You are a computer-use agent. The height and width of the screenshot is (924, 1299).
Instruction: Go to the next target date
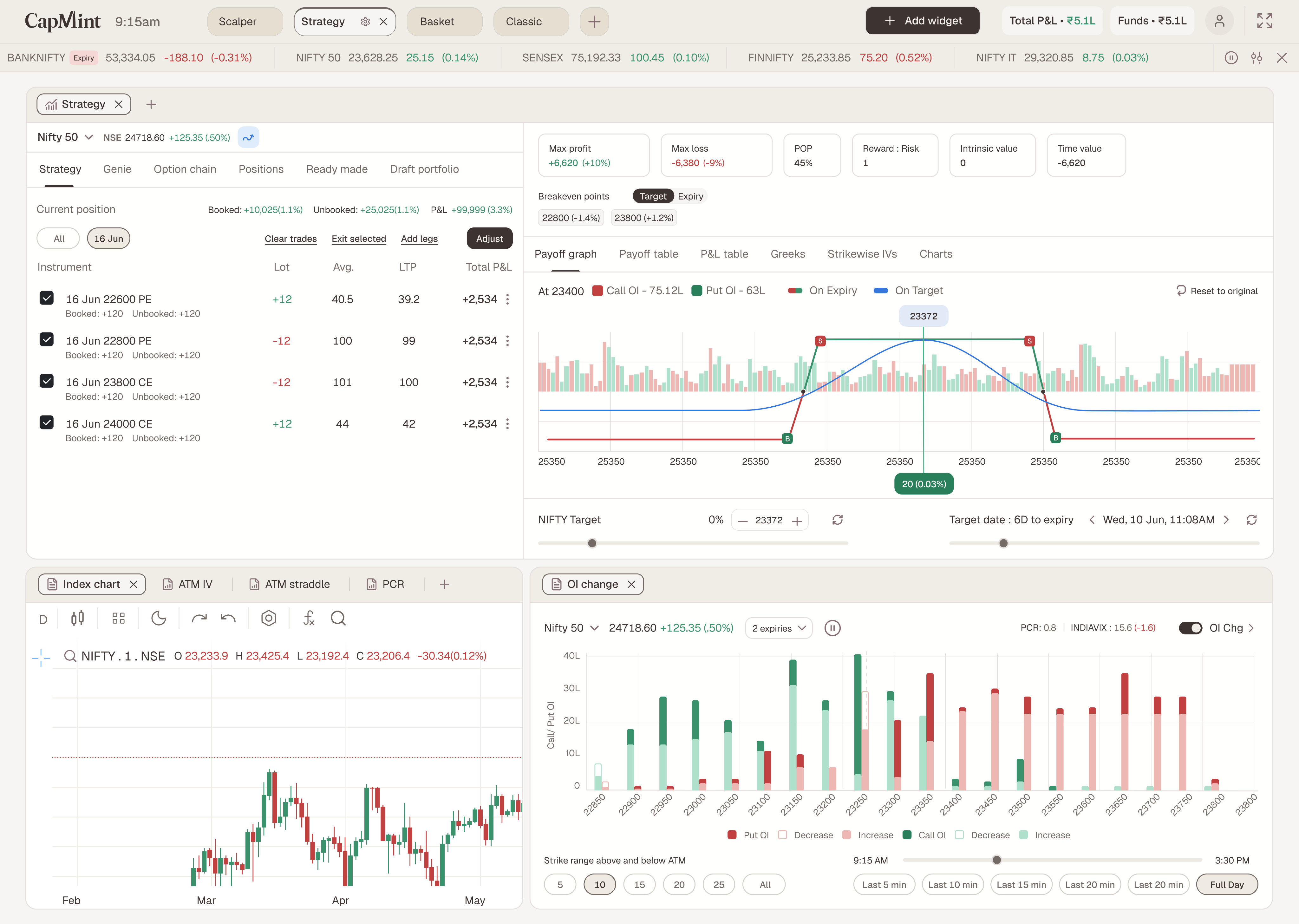[1226, 520]
